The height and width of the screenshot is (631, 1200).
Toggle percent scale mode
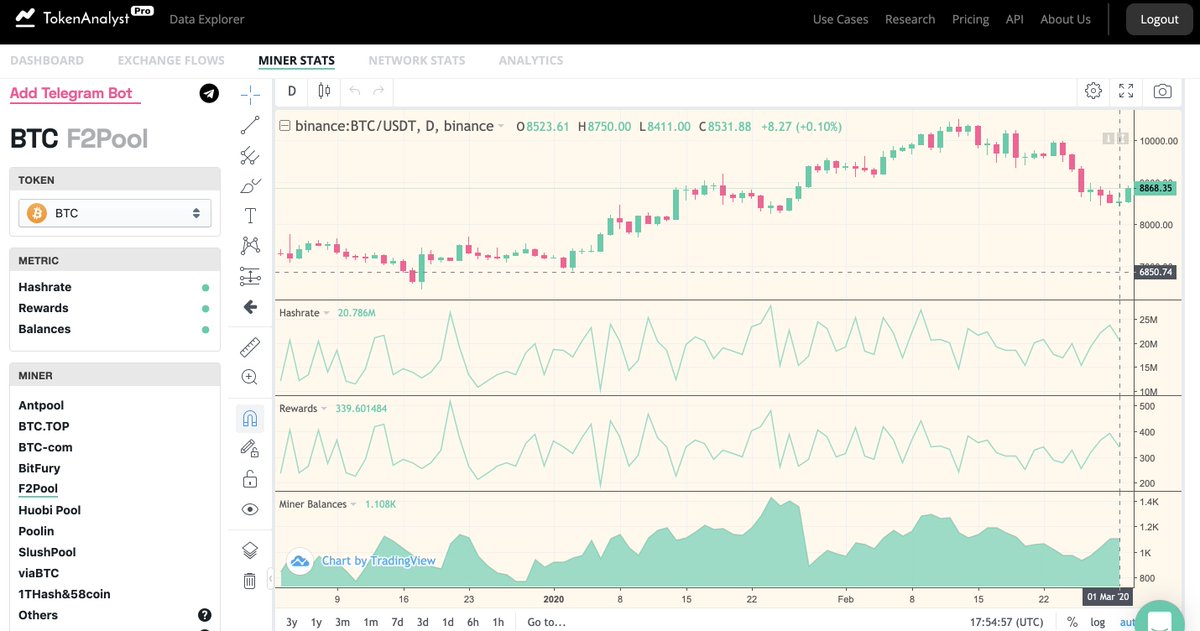[x=1072, y=622]
